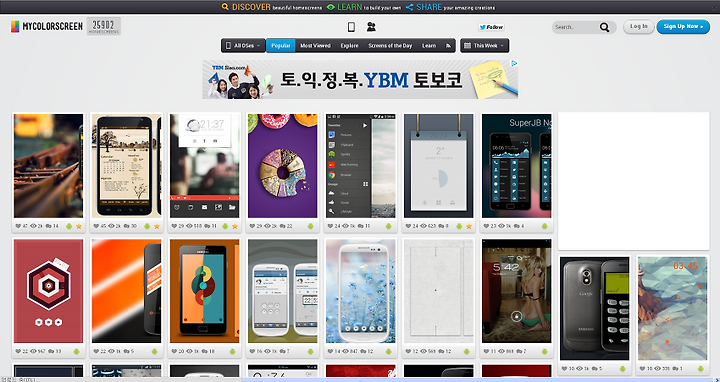Click the Android icon under the white paper screen

pos(467,351)
